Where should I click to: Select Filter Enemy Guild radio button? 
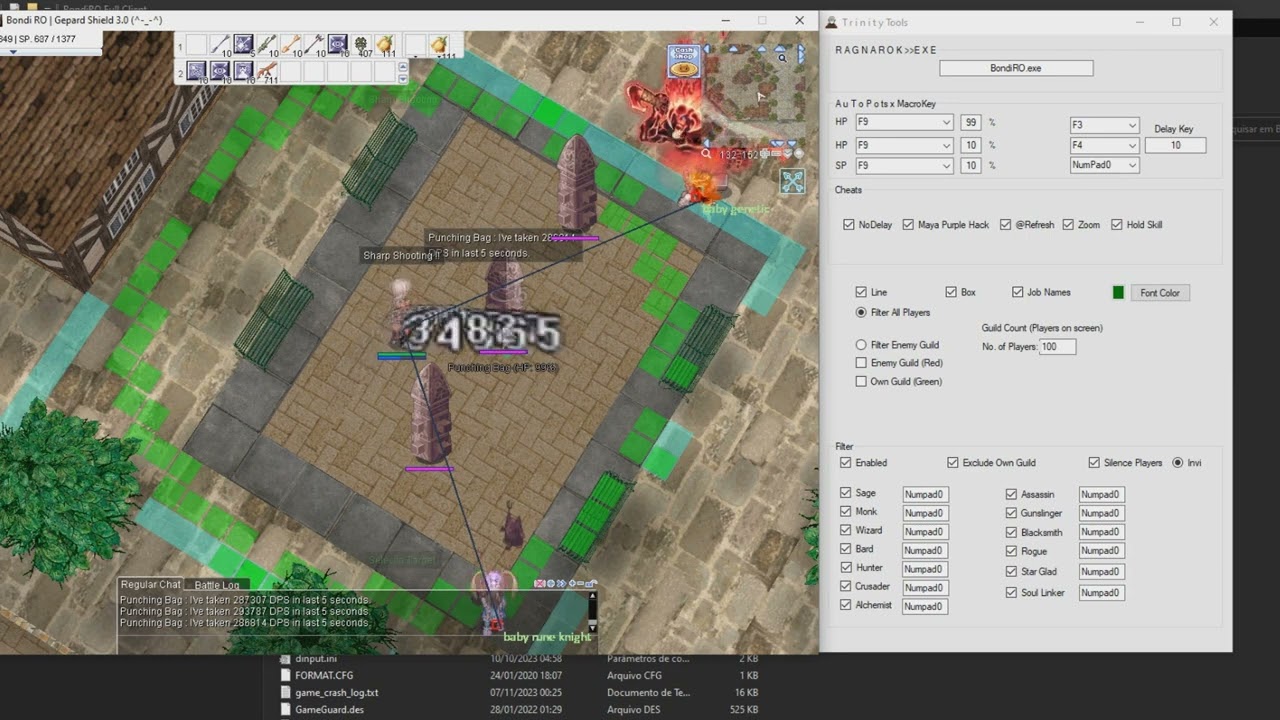(861, 345)
